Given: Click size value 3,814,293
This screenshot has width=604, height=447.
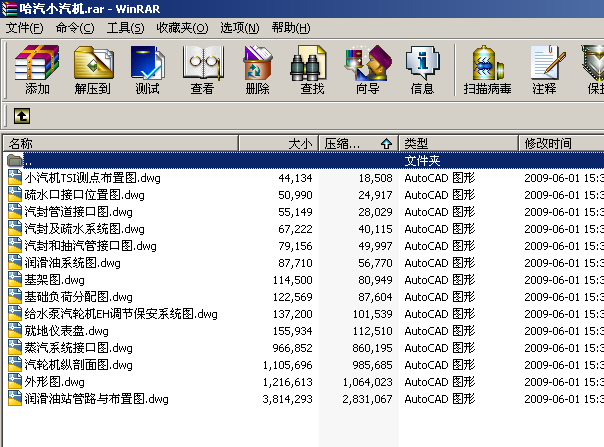Looking at the screenshot, I should pyautogui.click(x=287, y=399).
